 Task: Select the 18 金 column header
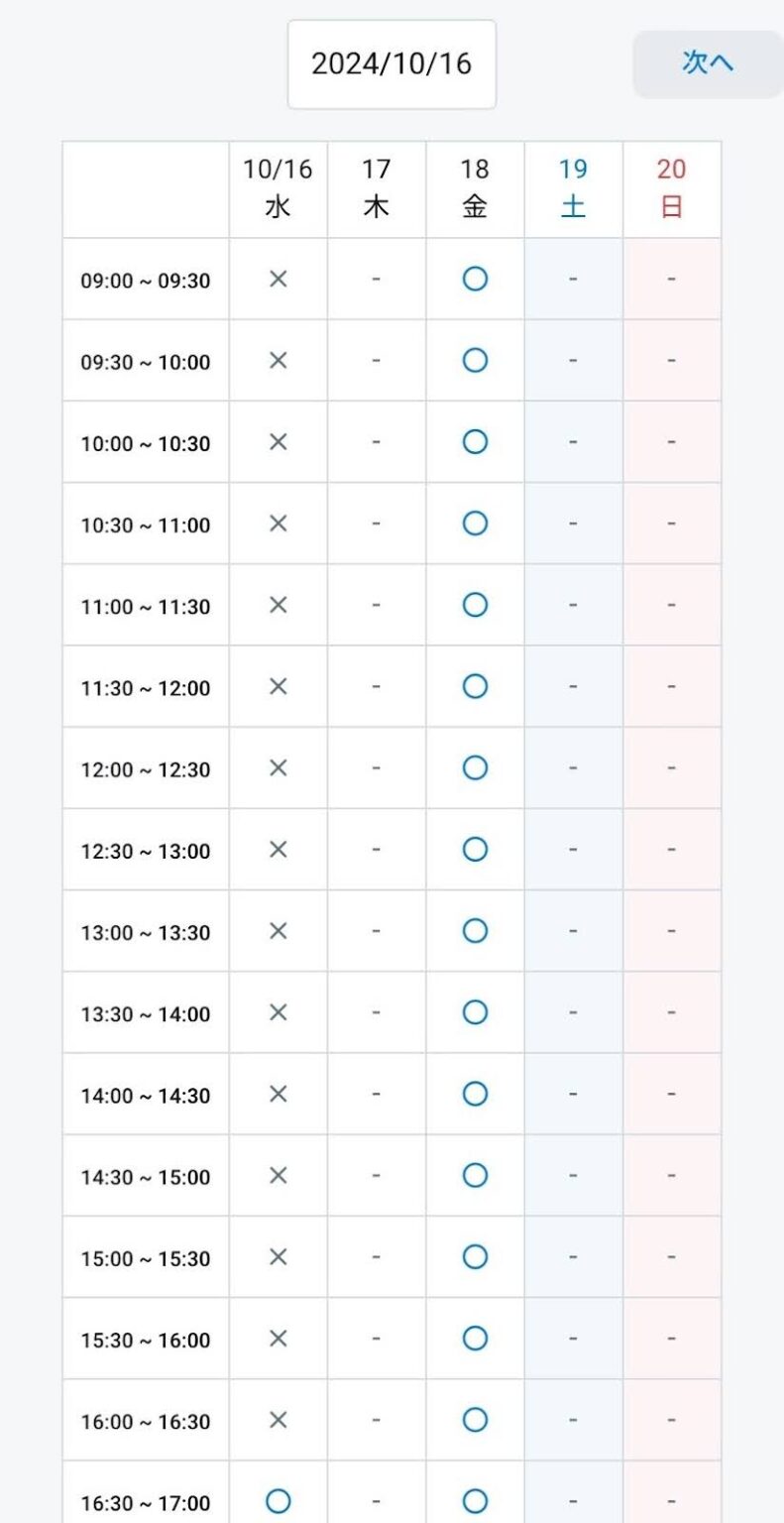(475, 188)
